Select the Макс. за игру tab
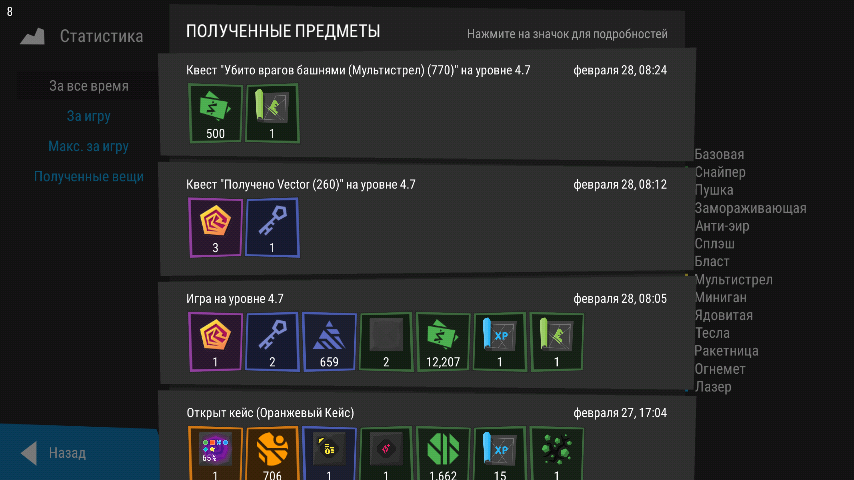This screenshot has height=480, width=854. pos(88,146)
